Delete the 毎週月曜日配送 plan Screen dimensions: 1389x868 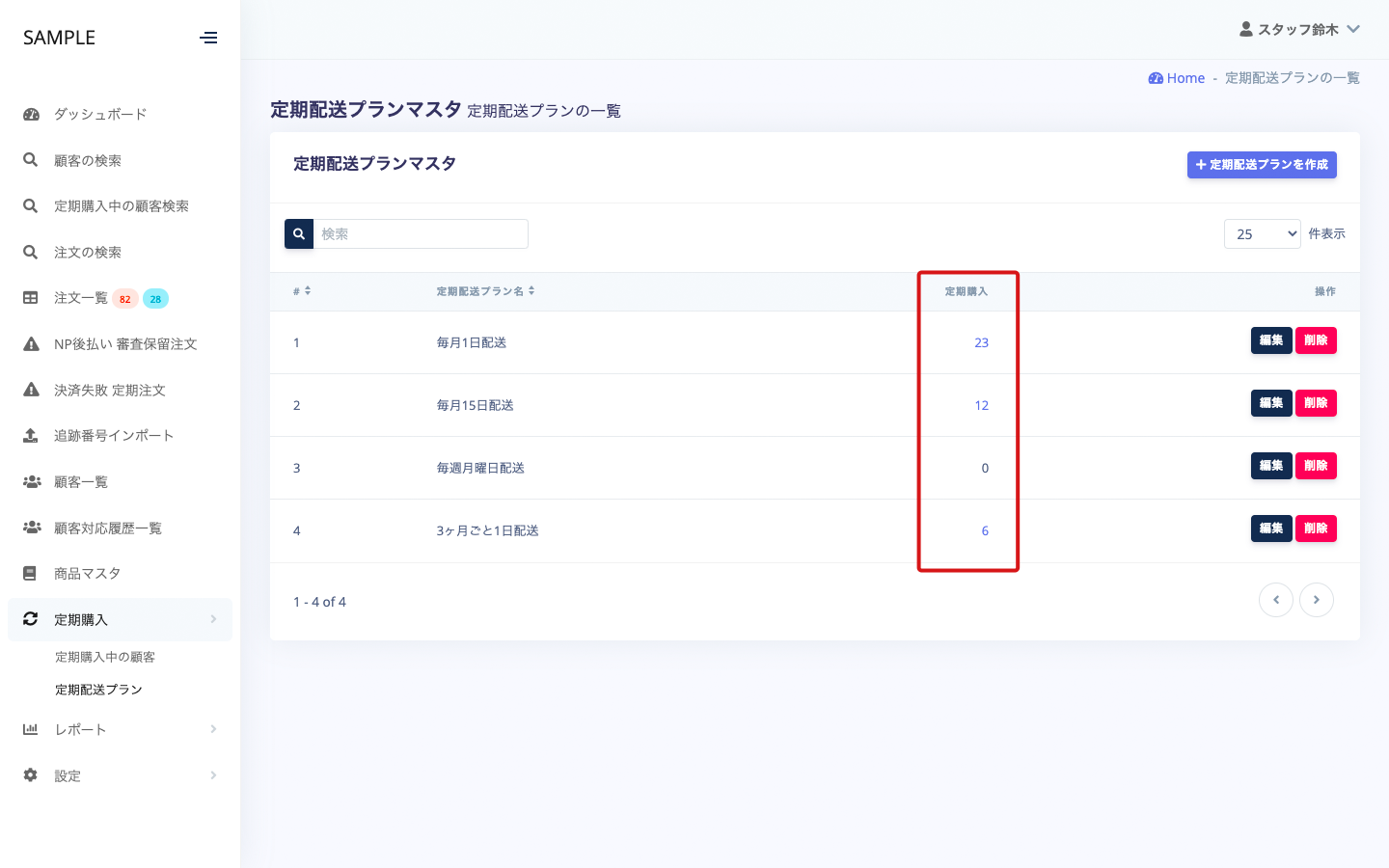[1316, 466]
